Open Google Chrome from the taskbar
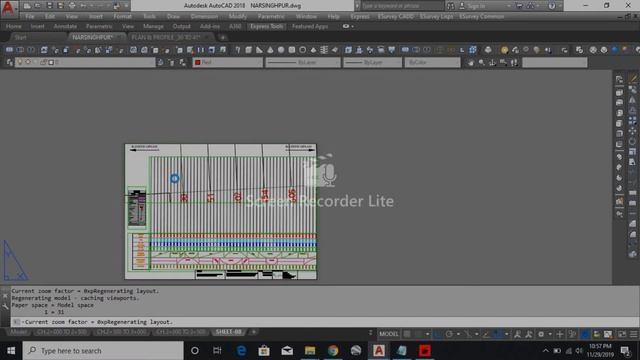This screenshot has height=360, width=640. 333,351
